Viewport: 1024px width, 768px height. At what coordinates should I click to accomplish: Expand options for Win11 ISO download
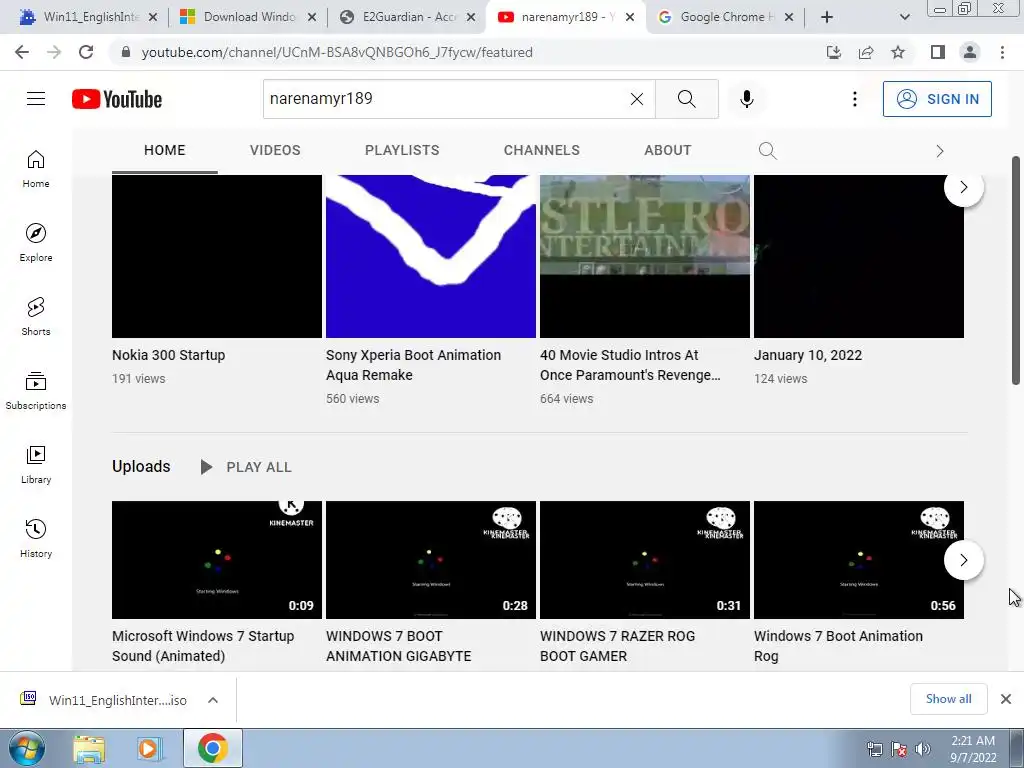[213, 700]
